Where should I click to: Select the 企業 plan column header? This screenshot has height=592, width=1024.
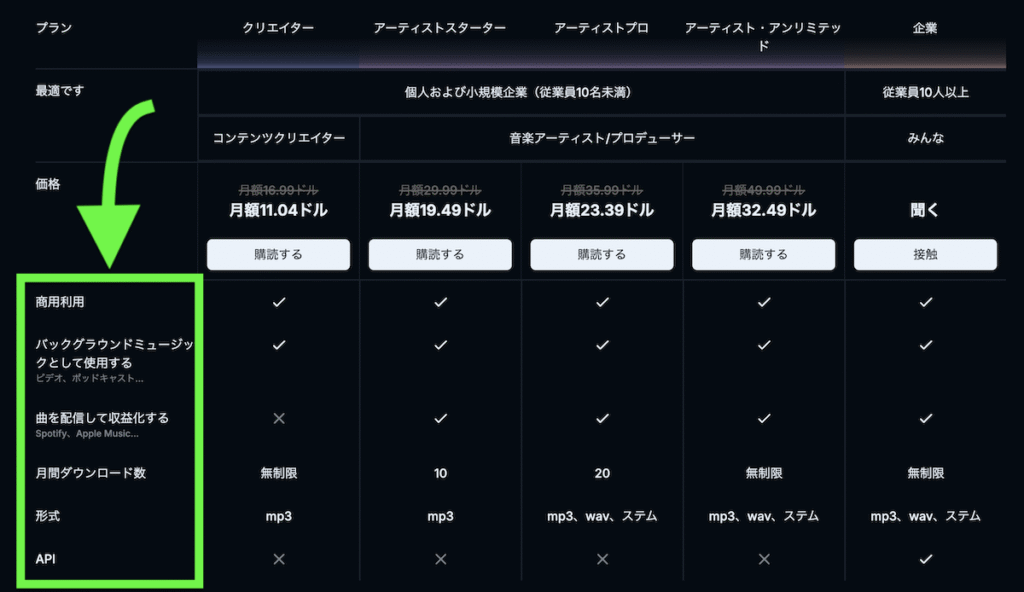(x=925, y=29)
